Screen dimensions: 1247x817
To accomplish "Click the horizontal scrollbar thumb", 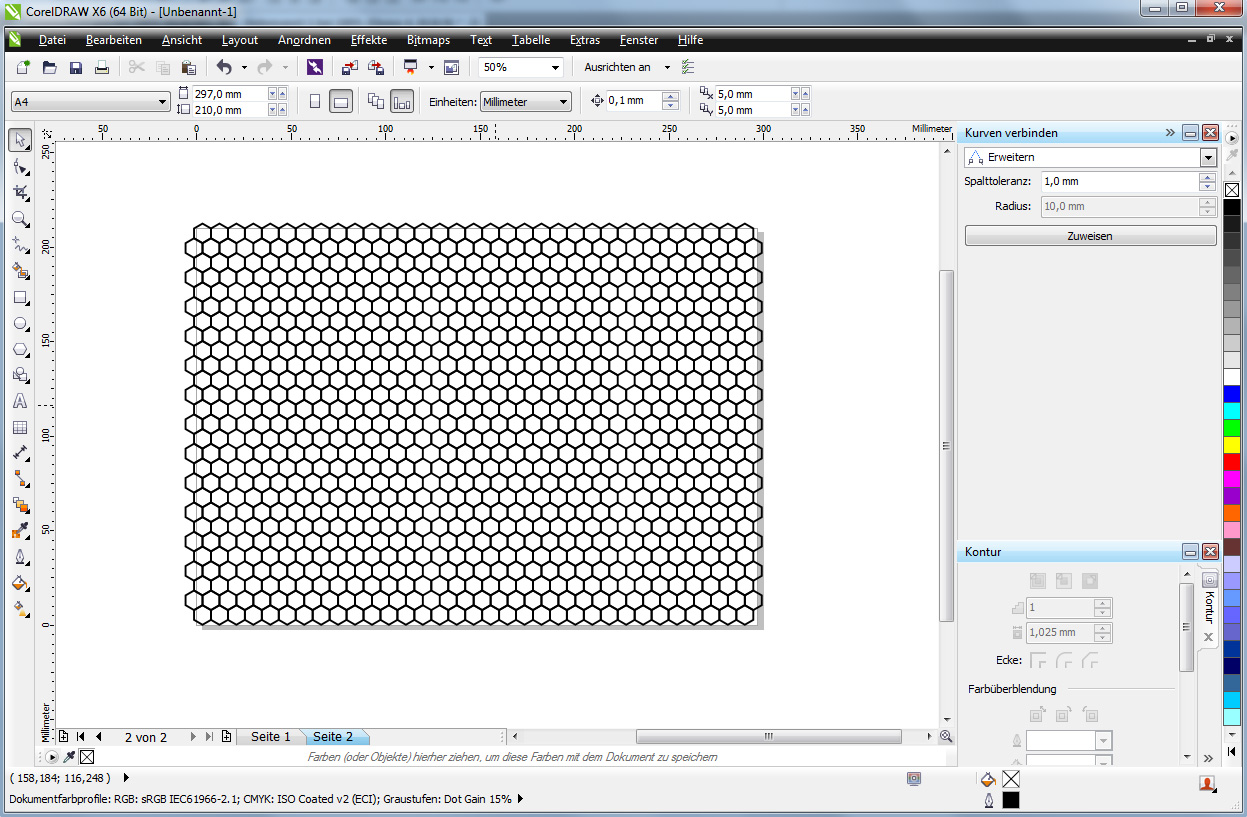I will coord(768,737).
